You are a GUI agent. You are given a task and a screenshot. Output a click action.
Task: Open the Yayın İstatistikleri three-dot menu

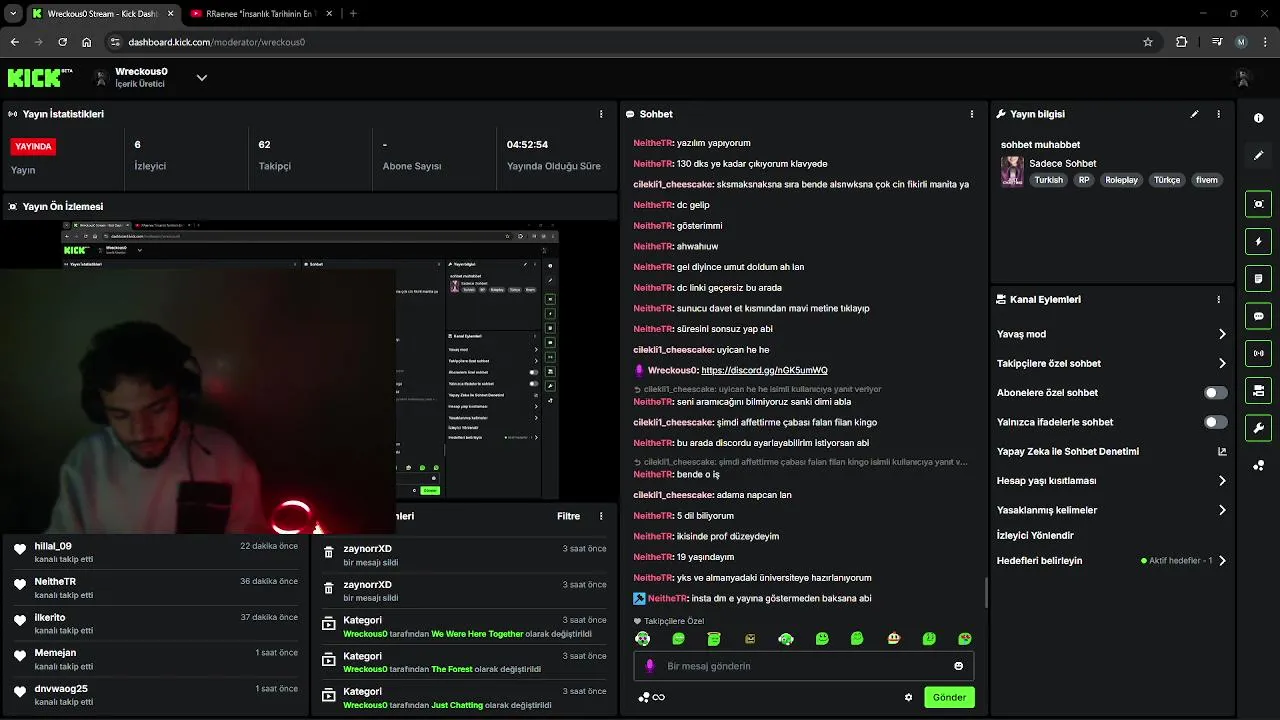coord(601,114)
